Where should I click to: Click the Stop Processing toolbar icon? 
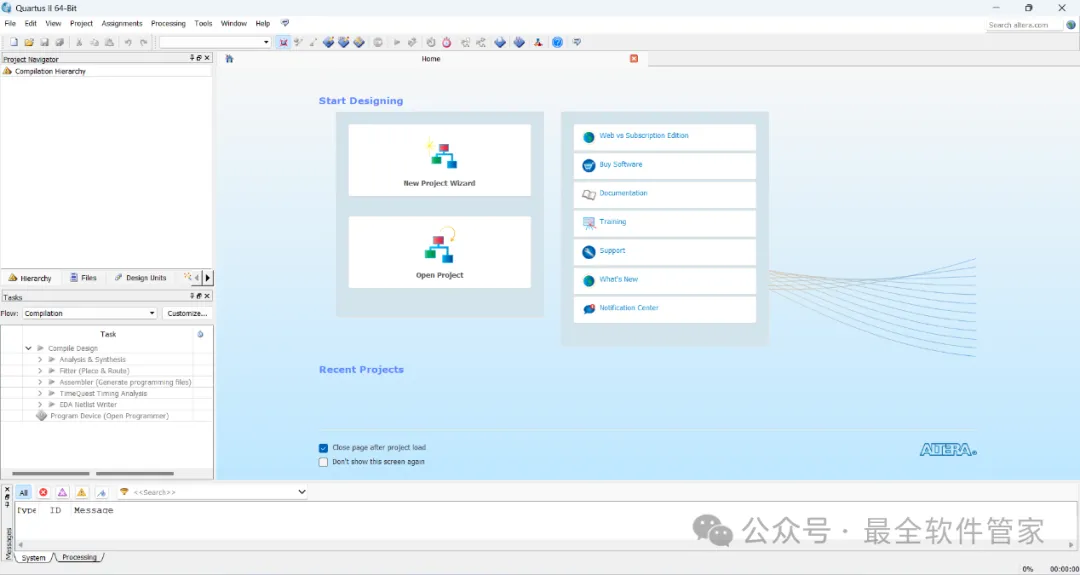[378, 42]
